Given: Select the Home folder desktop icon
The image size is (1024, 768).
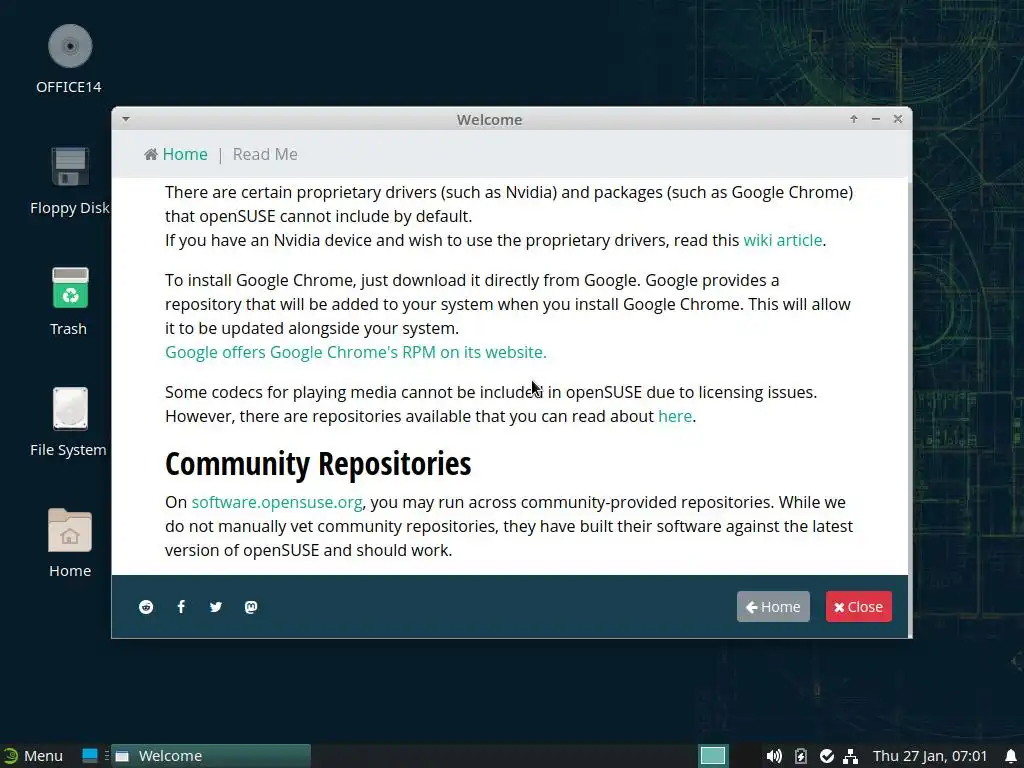Looking at the screenshot, I should pos(70,530).
